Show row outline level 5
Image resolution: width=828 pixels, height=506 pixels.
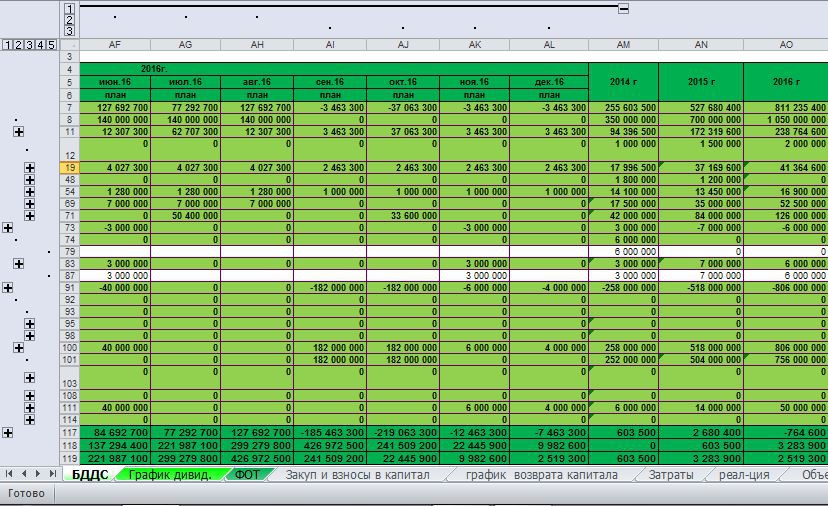coord(51,45)
